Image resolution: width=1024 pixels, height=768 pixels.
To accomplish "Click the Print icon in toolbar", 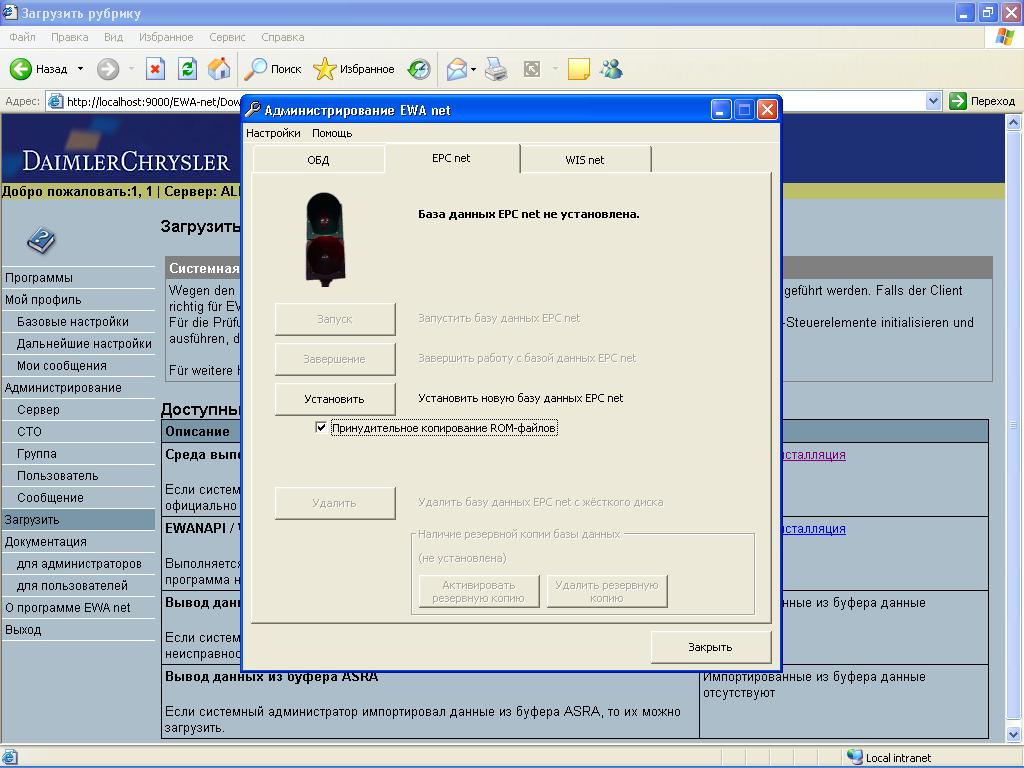I will point(496,69).
